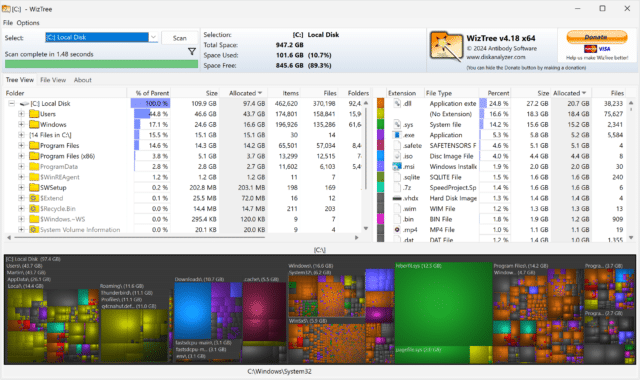Click the Scan button
Screen dimensions: 640x380
(x=180, y=38)
